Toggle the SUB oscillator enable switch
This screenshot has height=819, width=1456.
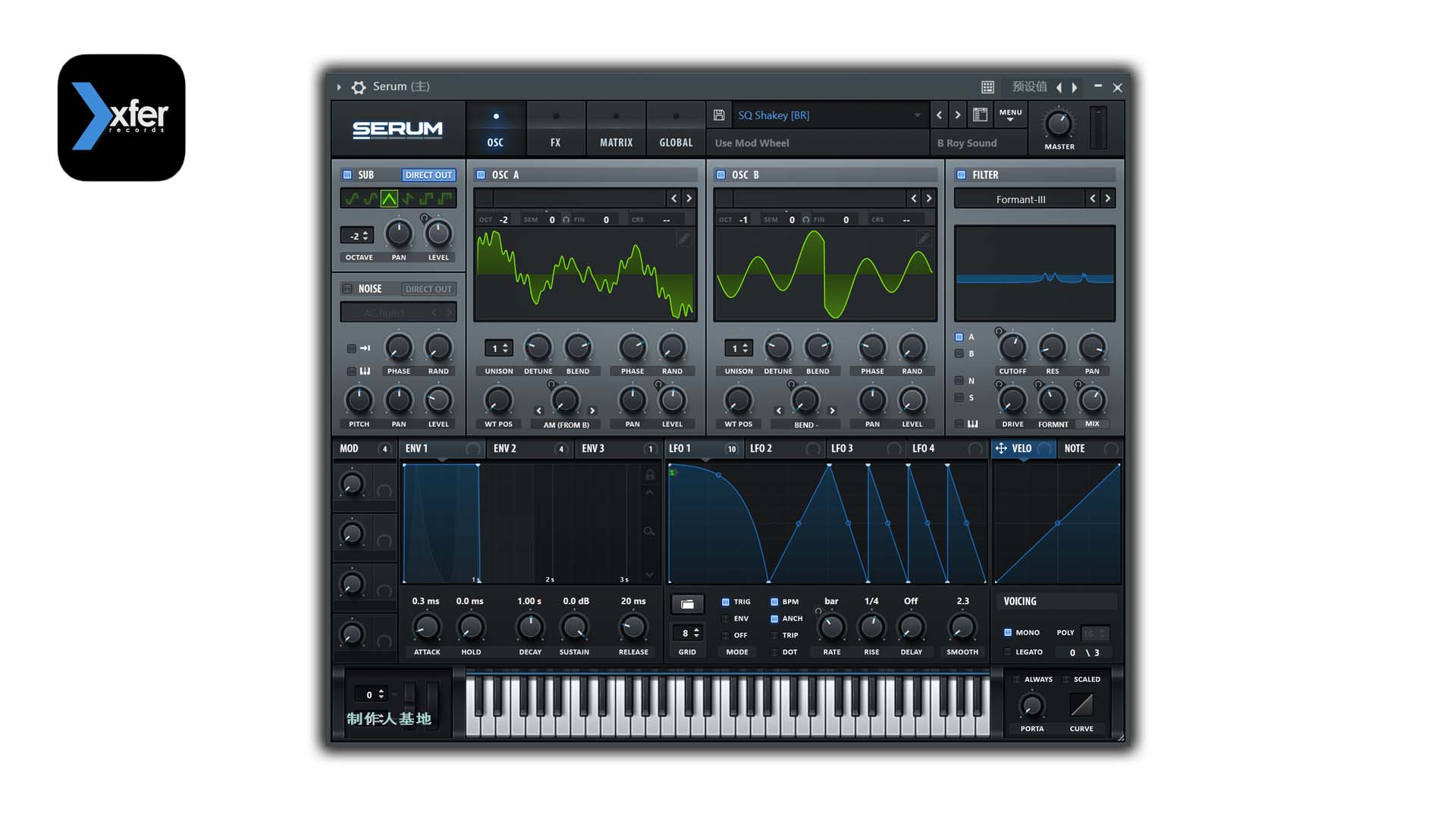coord(347,174)
